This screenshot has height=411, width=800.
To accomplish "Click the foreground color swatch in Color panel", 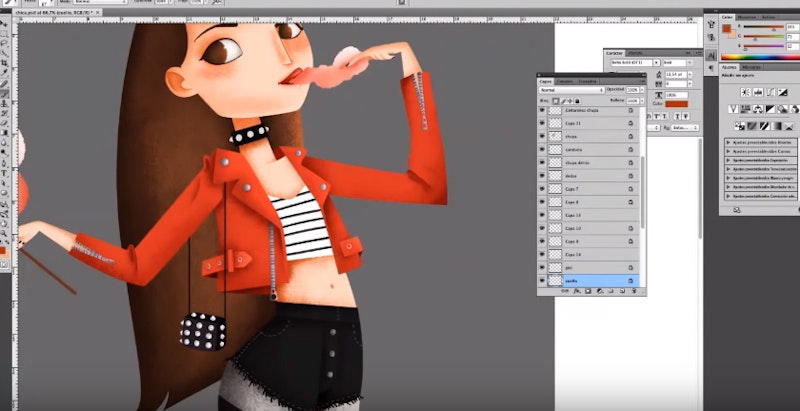I will point(727,30).
